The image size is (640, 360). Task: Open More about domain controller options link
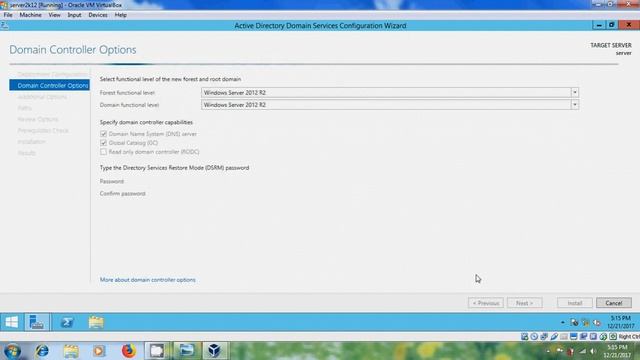click(x=148, y=280)
